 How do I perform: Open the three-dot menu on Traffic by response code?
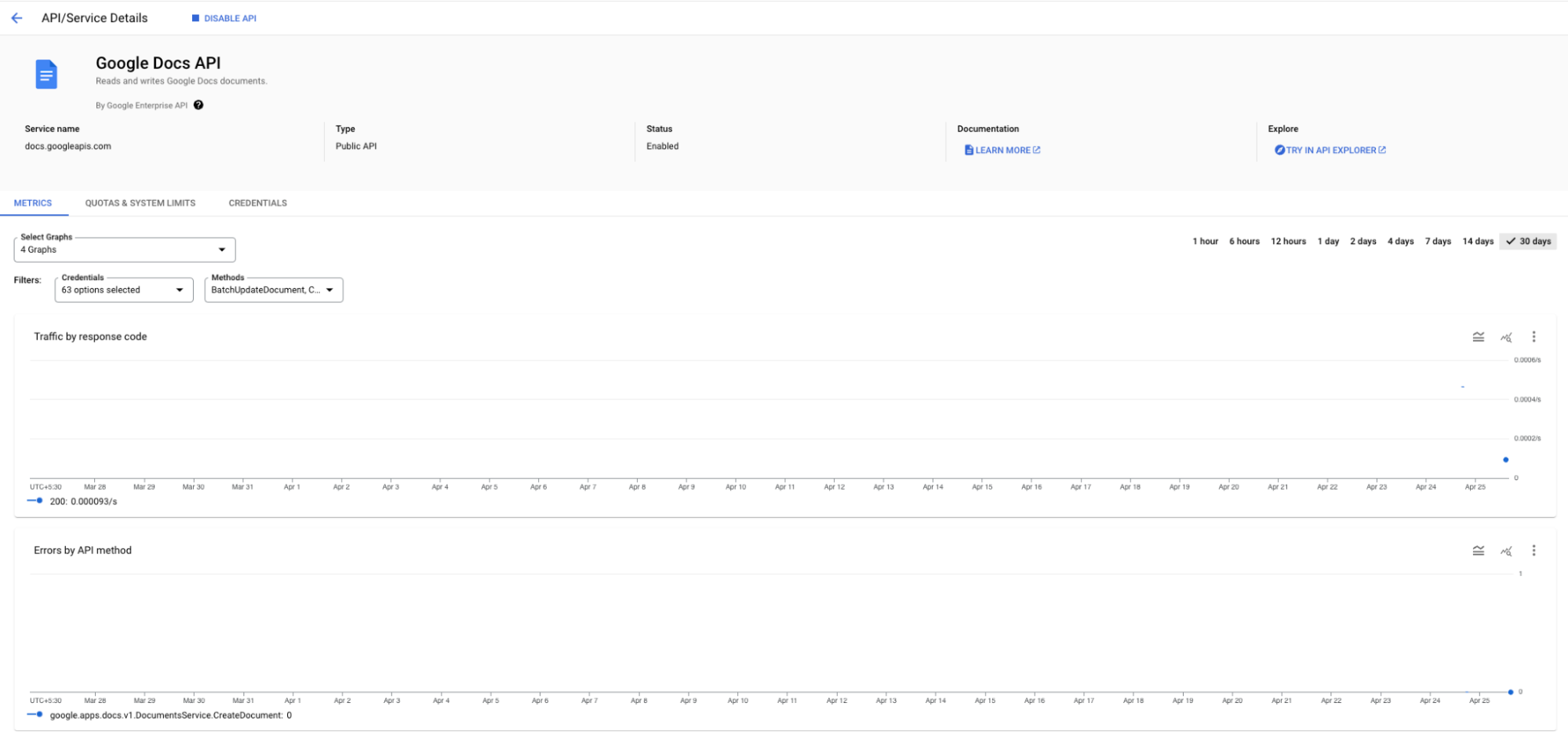pyautogui.click(x=1533, y=336)
